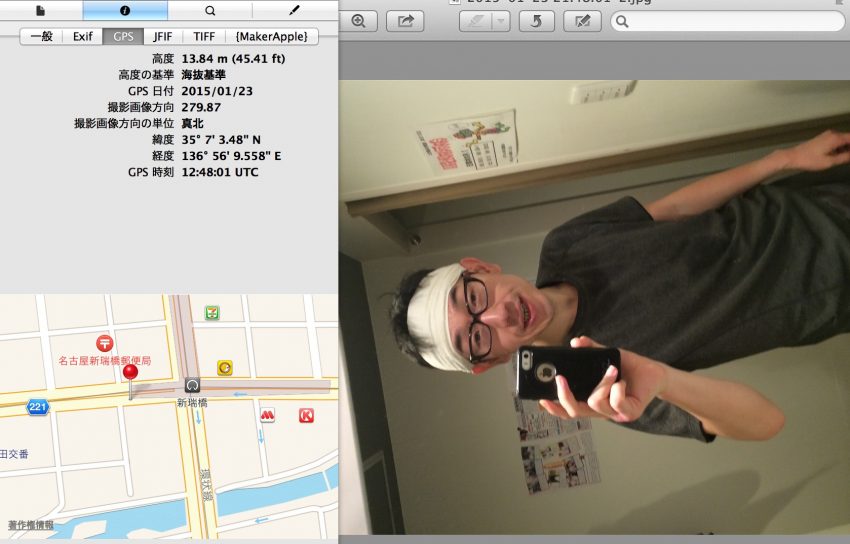
Task: Click the 海抜基準 altitude reference value
Action: 203,75
